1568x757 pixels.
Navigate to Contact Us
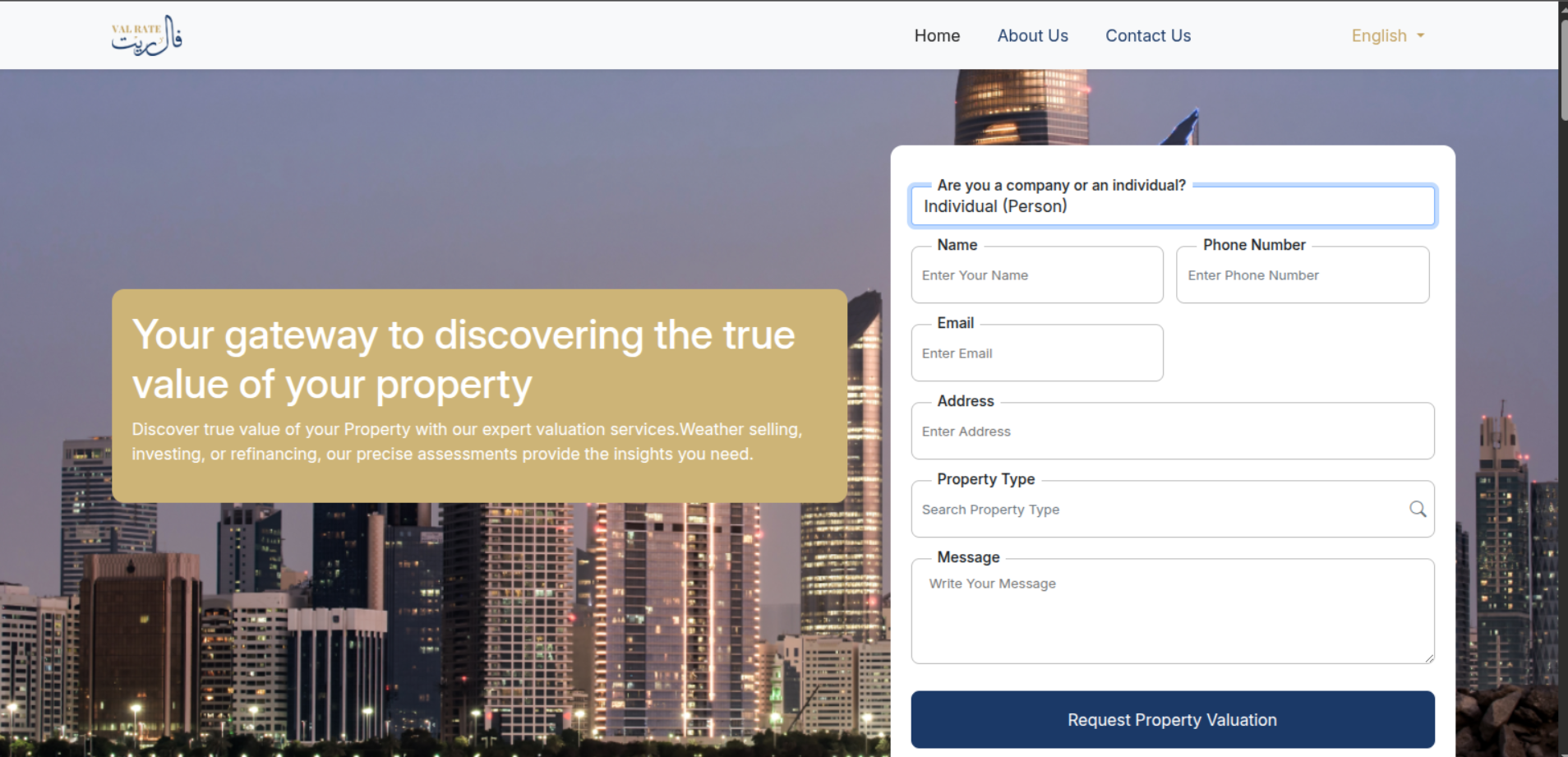coord(1147,36)
